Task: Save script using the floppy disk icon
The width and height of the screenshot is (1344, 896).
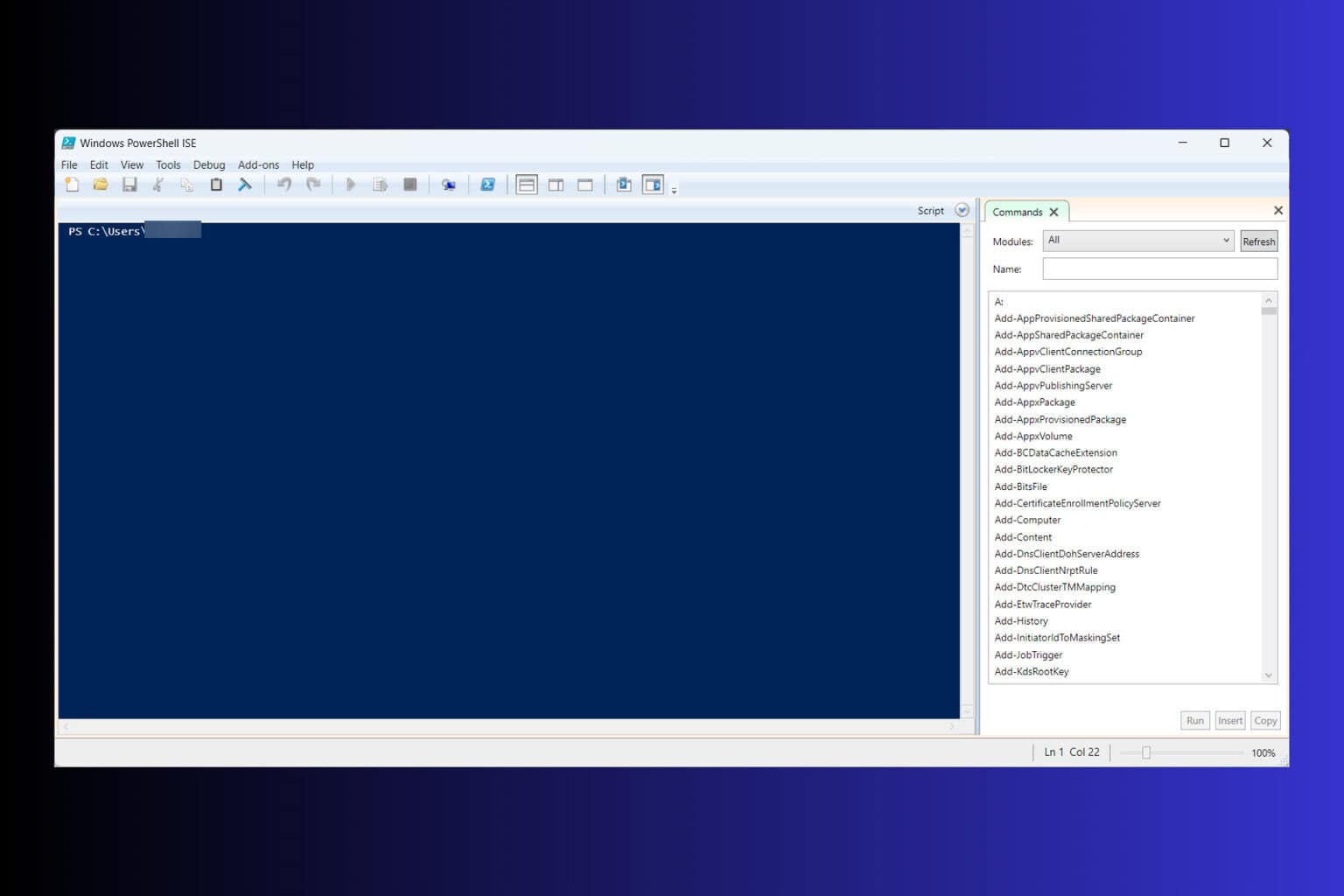Action: (x=129, y=185)
